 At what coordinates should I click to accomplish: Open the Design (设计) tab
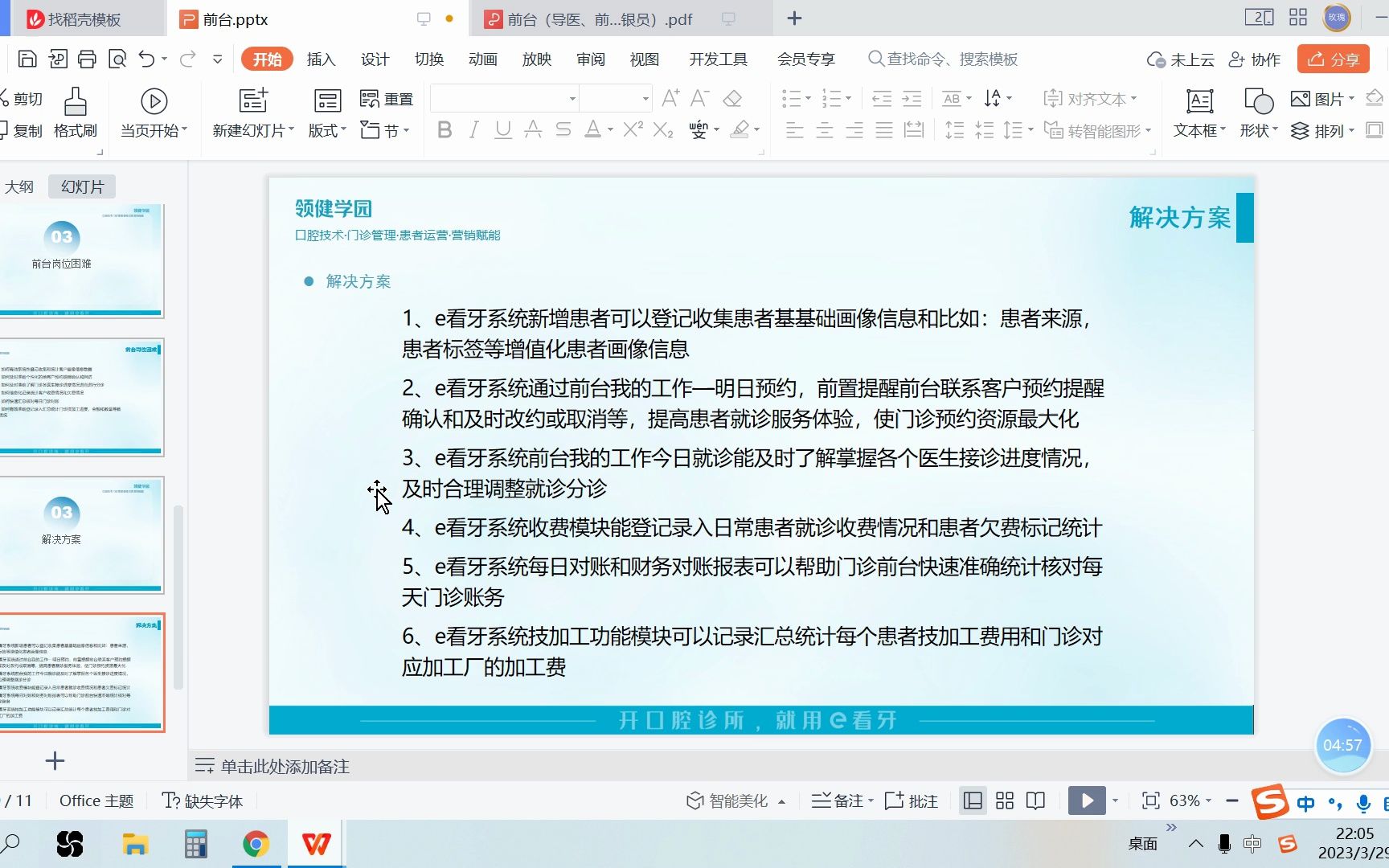[x=375, y=59]
